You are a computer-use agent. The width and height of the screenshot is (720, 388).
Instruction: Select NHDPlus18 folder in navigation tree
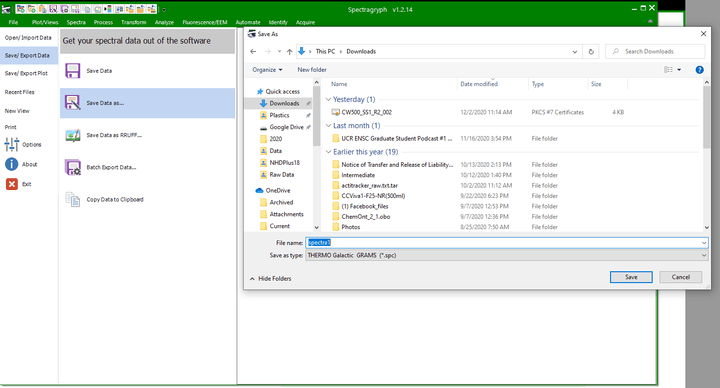[284, 163]
